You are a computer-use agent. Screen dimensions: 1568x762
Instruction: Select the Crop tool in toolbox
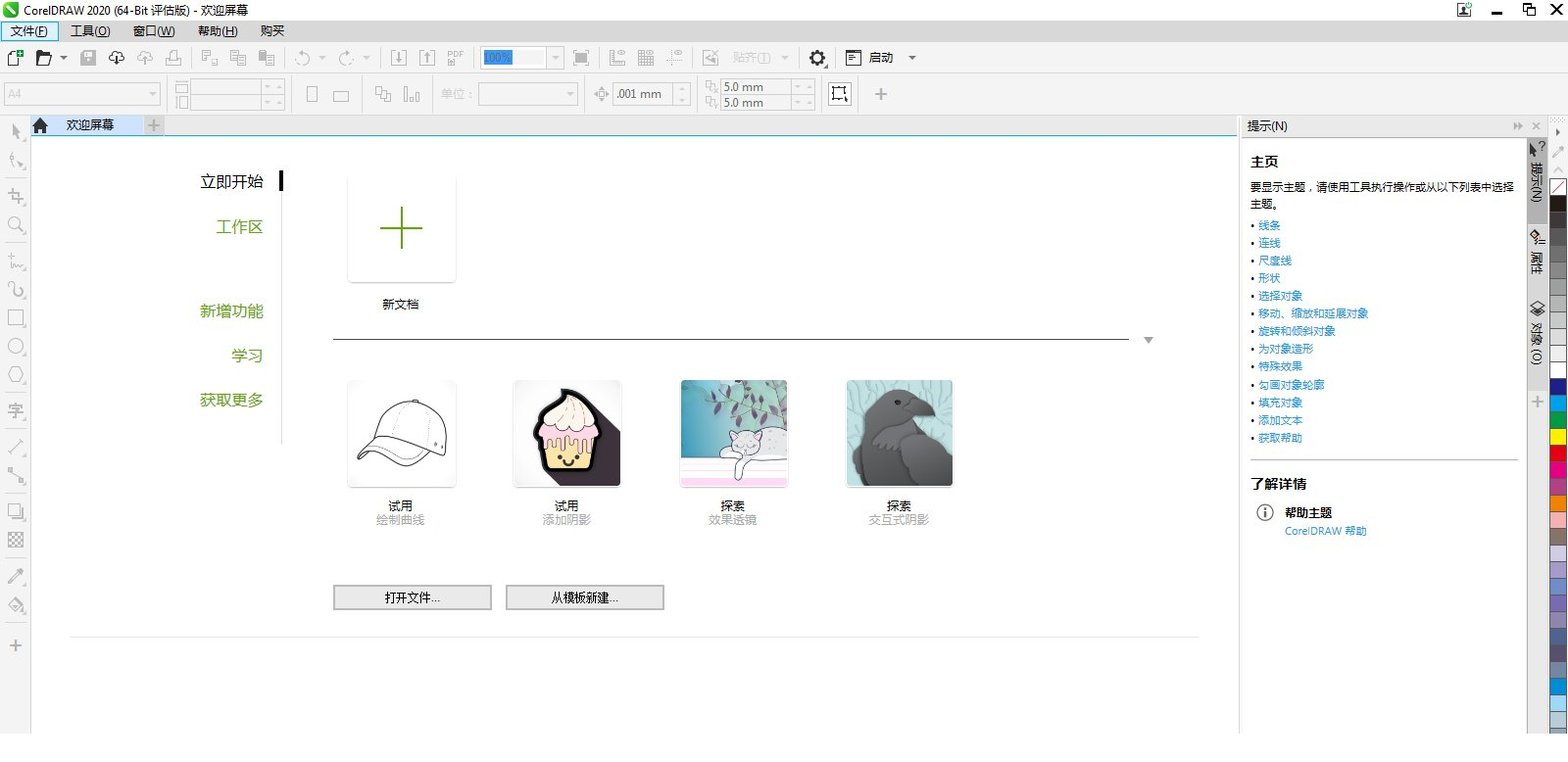coord(16,196)
